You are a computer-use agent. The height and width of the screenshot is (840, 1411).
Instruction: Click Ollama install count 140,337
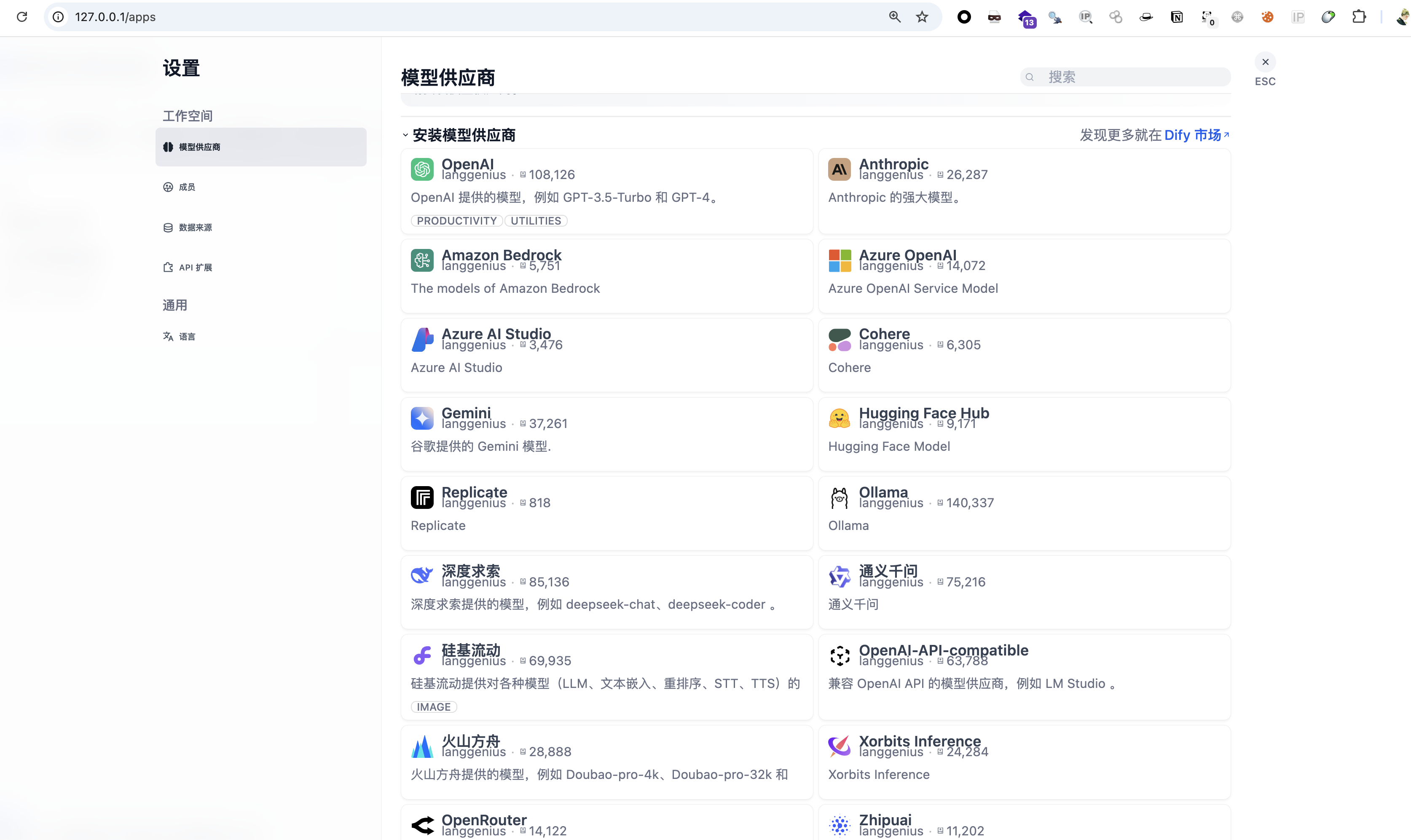click(x=969, y=503)
